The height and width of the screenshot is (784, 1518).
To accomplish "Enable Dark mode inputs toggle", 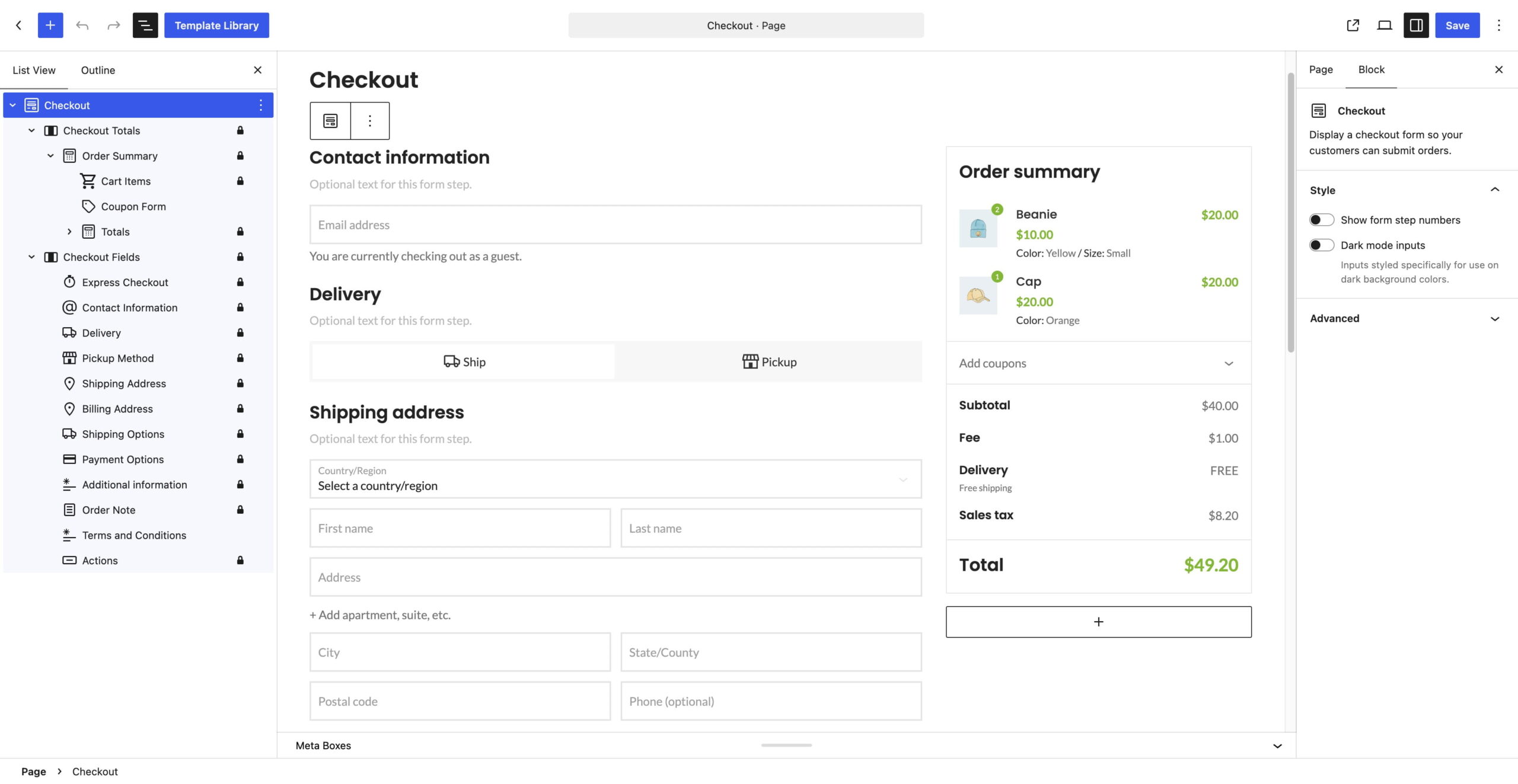I will pyautogui.click(x=1321, y=245).
